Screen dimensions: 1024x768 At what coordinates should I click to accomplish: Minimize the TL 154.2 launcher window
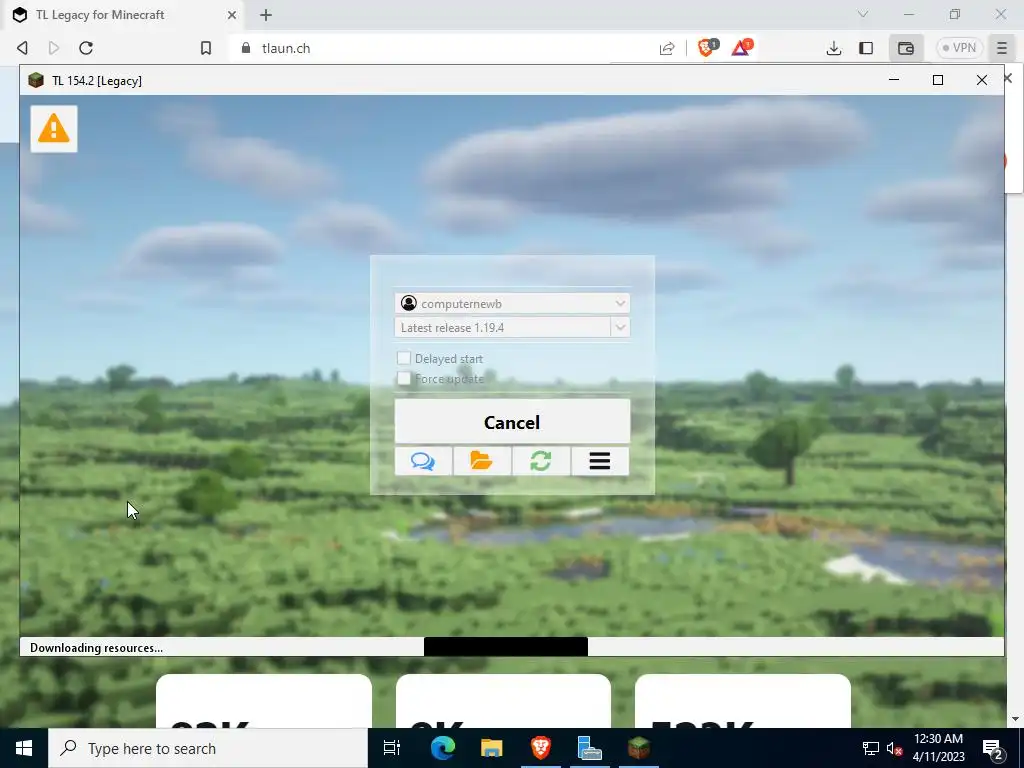coord(894,80)
